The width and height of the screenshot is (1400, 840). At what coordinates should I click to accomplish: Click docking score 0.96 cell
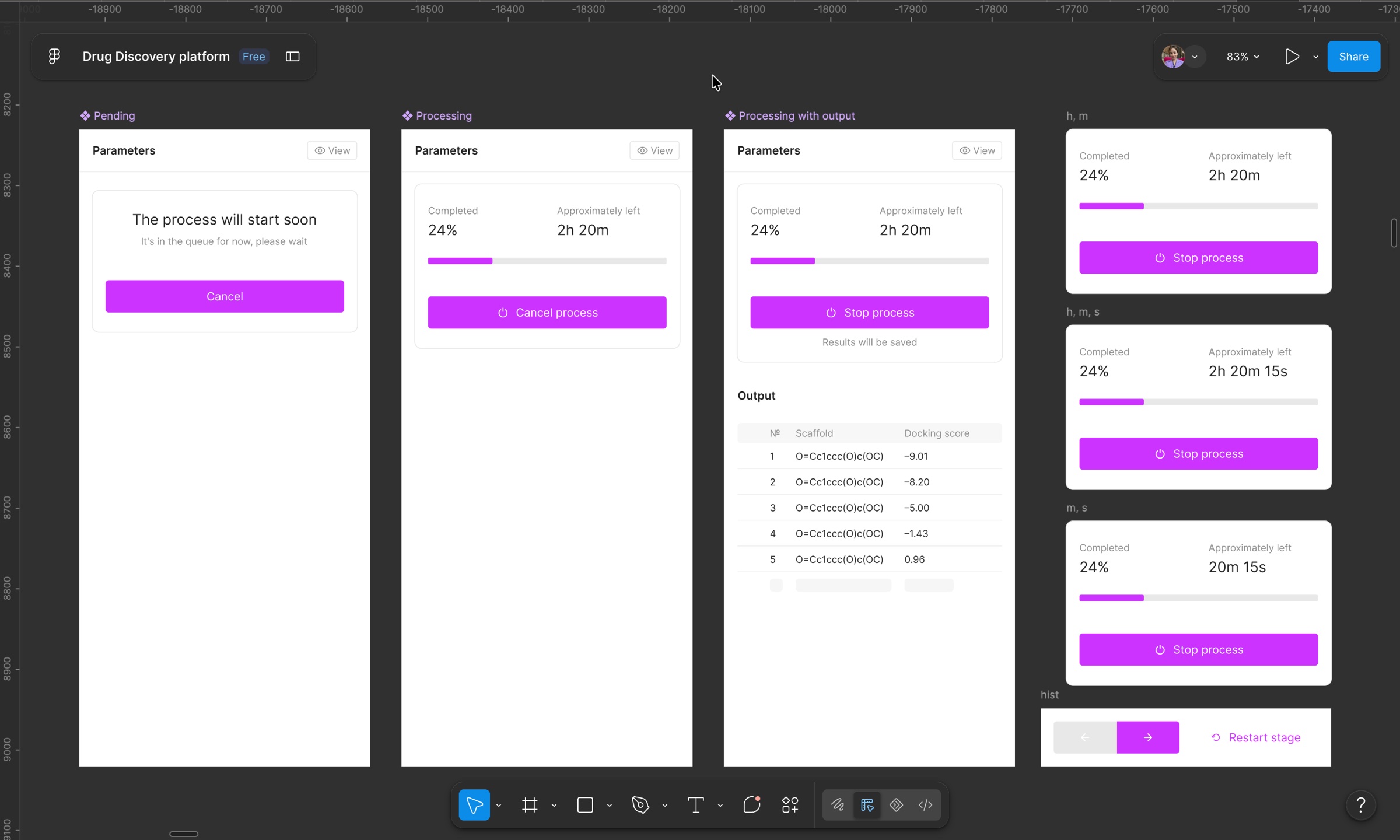[x=914, y=559]
